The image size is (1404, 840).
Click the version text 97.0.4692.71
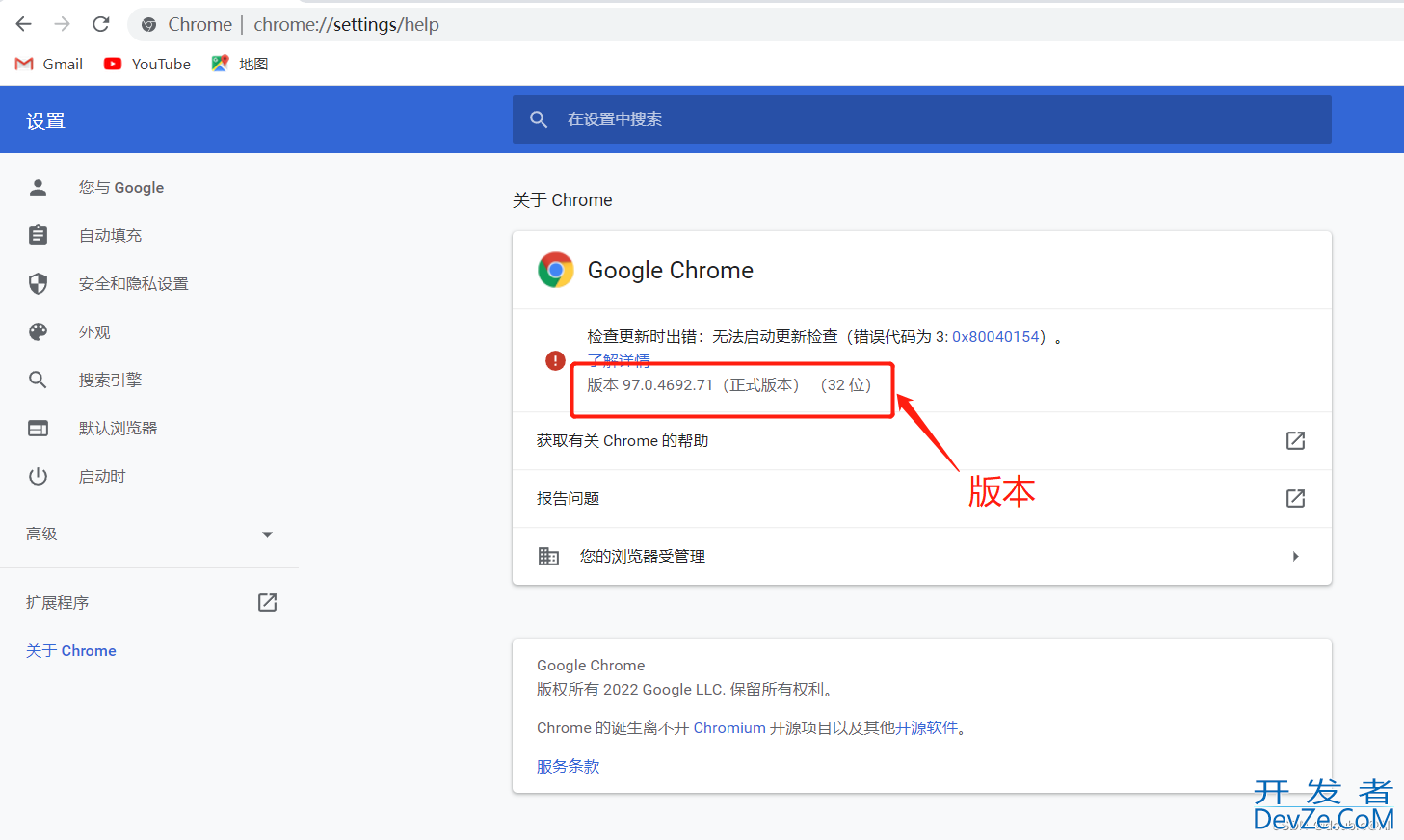[x=667, y=384]
